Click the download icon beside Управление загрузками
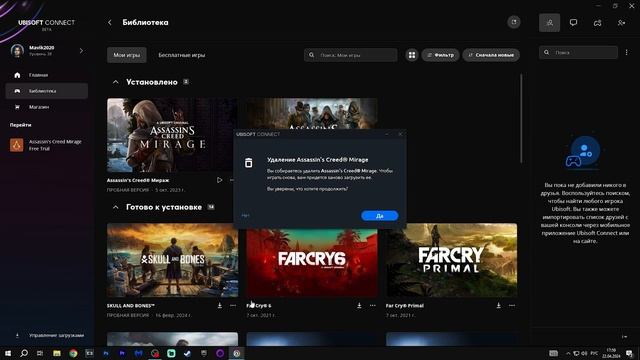 pos(17,336)
